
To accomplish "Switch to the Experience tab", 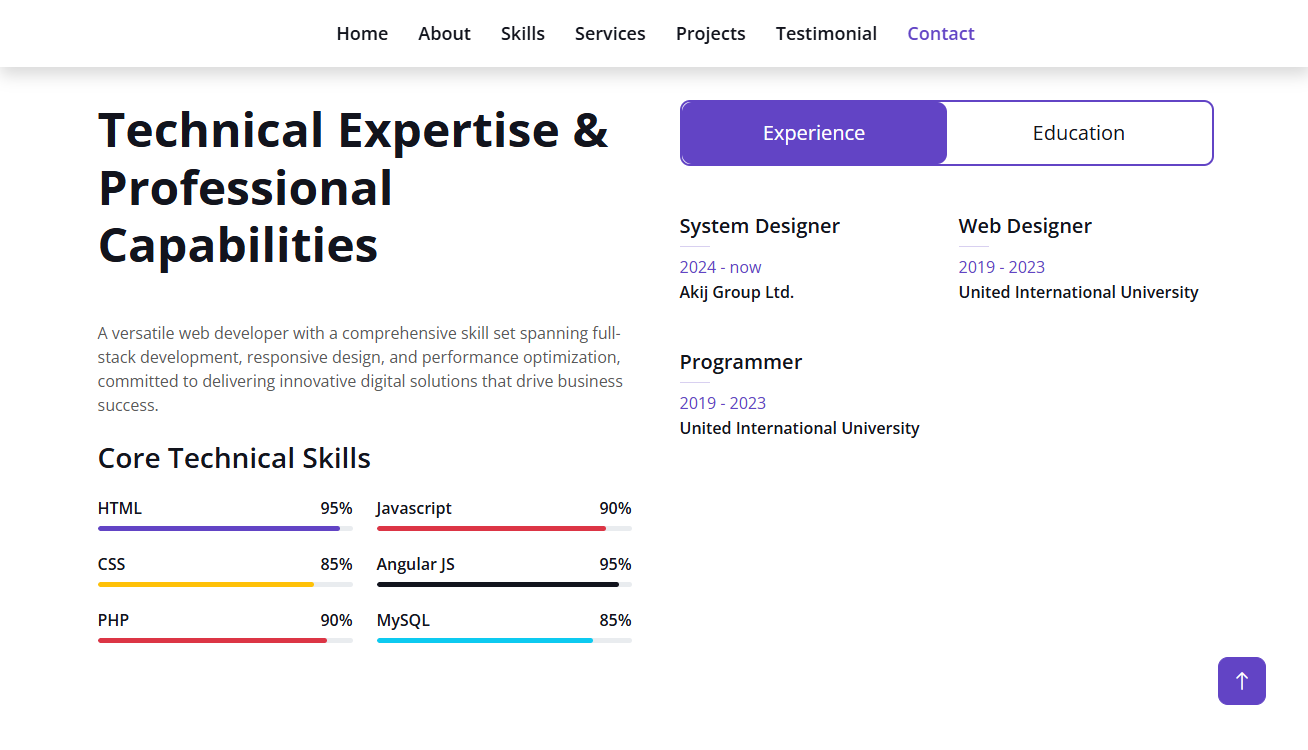I will [x=814, y=133].
